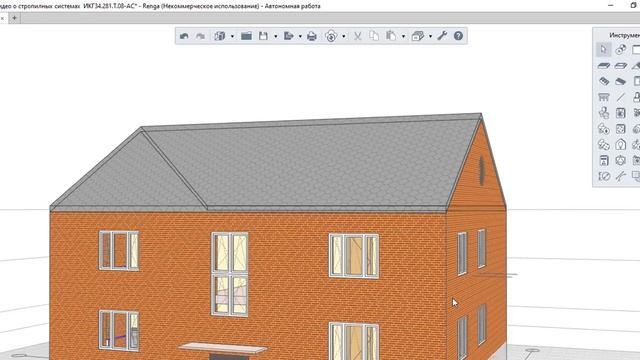This screenshot has height=360, width=640.
Task: Select the tool with dotted-square icon
Action: pos(620,129)
